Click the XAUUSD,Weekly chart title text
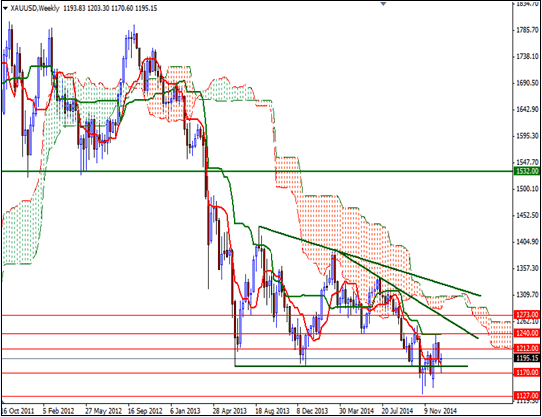Image resolution: width=542 pixels, height=417 pixels. (35, 8)
